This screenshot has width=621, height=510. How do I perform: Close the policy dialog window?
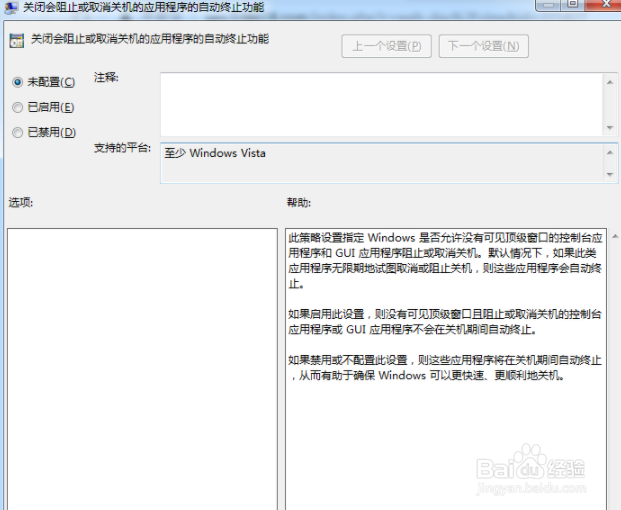(x=606, y=4)
